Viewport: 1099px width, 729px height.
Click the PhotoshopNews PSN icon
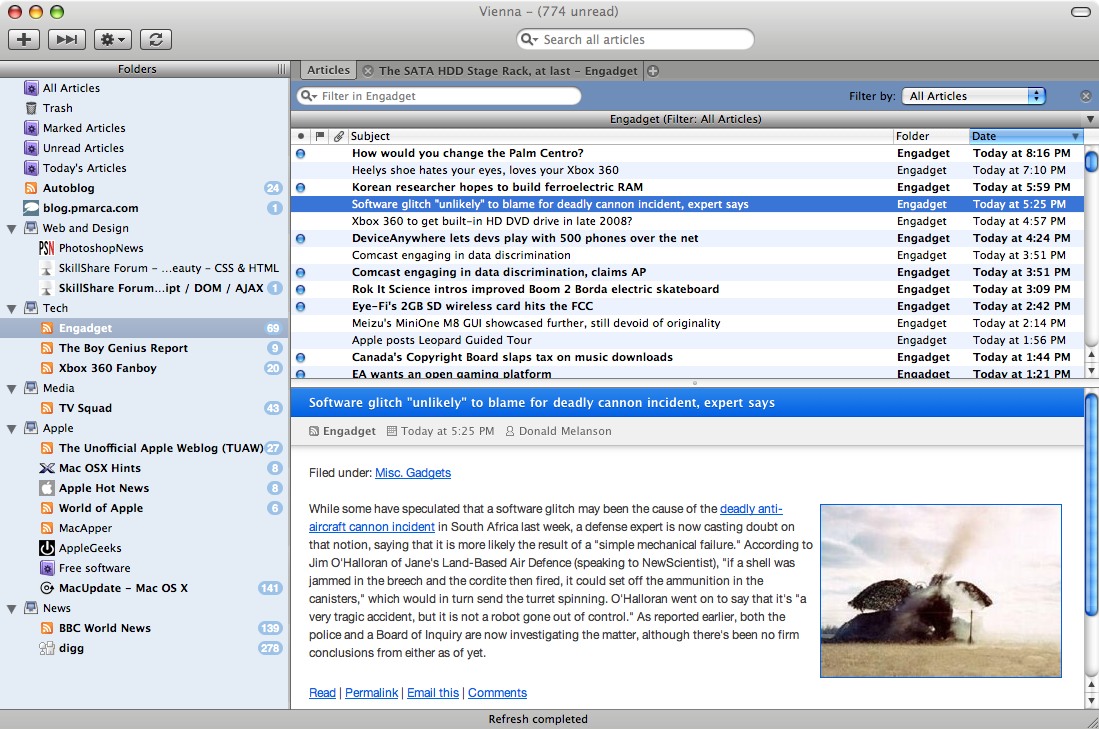46,248
